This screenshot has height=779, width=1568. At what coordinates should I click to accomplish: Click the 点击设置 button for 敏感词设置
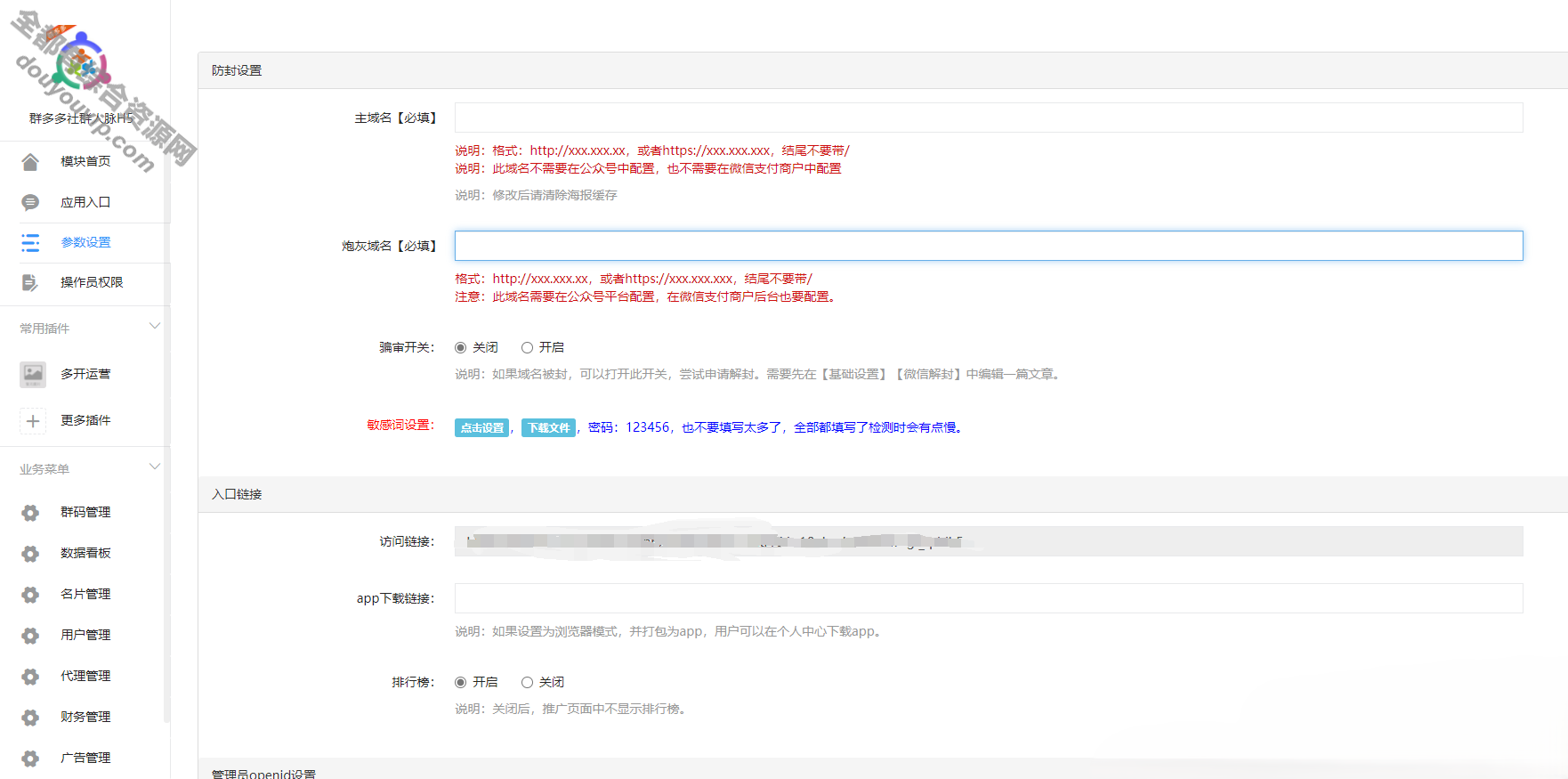(481, 428)
